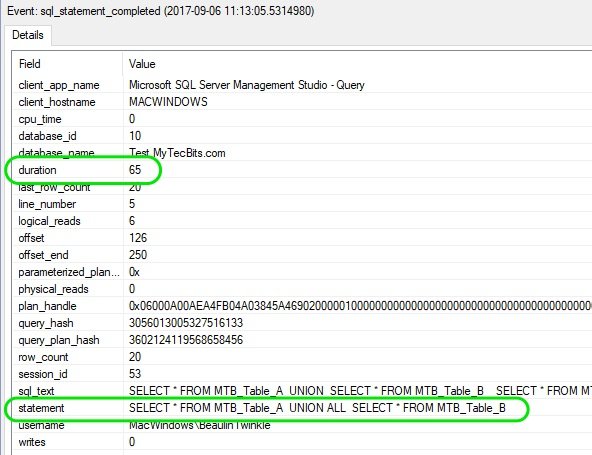Select the query_plan_hash row
The width and height of the screenshot is (592, 455).
pyautogui.click(x=302, y=340)
